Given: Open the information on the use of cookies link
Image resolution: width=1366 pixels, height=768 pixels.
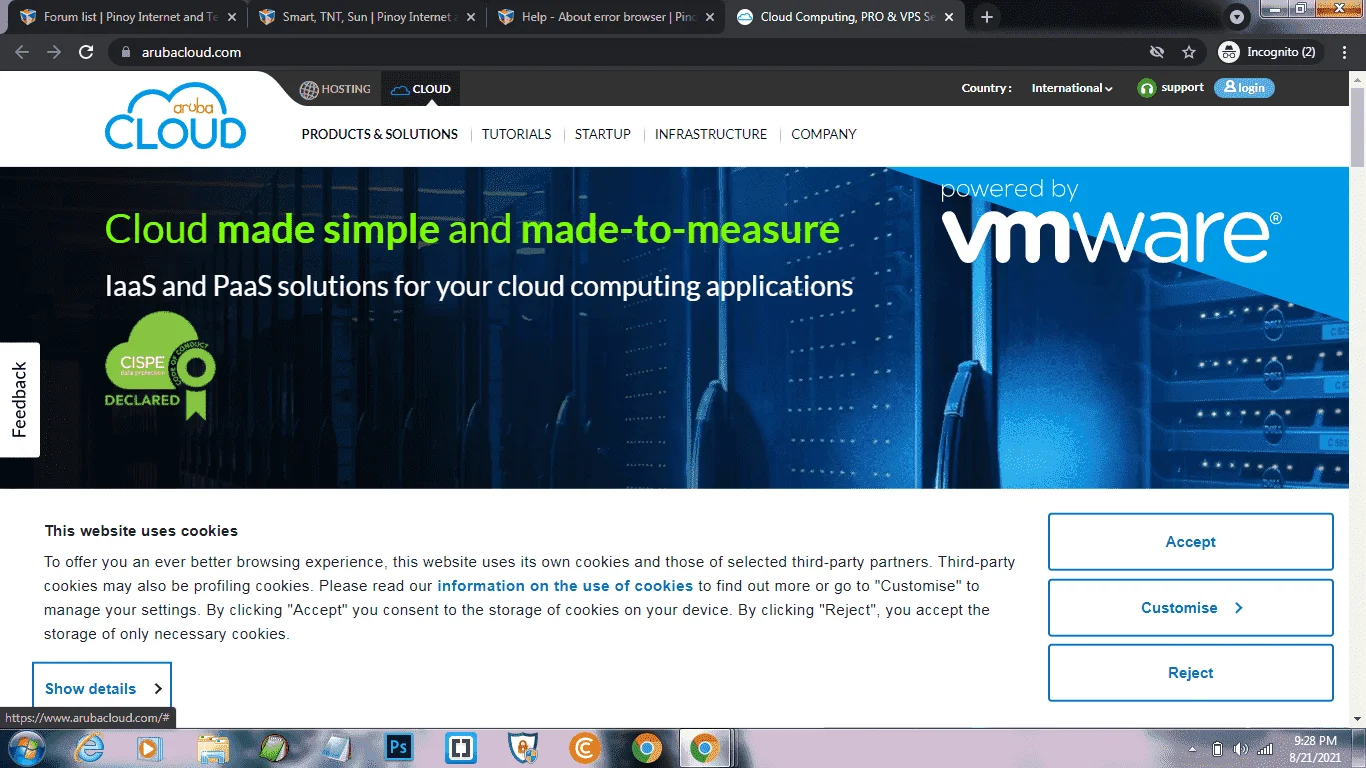Looking at the screenshot, I should [x=565, y=586].
